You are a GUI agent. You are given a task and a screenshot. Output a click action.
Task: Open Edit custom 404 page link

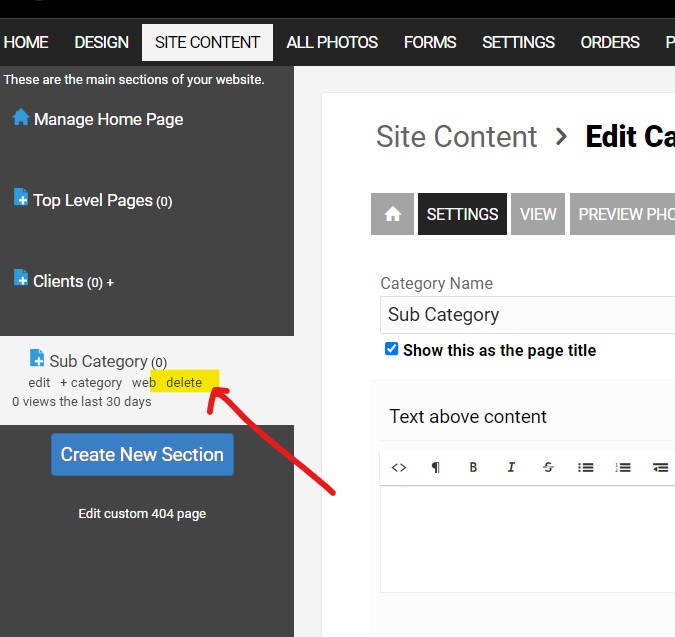pos(142,513)
